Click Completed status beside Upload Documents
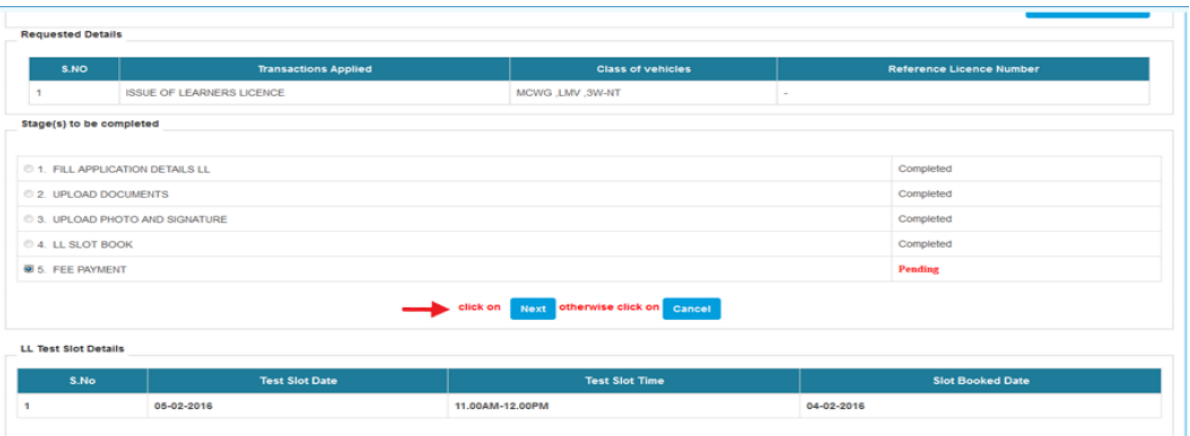Image resolution: width=1190 pixels, height=436 pixels. (x=924, y=194)
